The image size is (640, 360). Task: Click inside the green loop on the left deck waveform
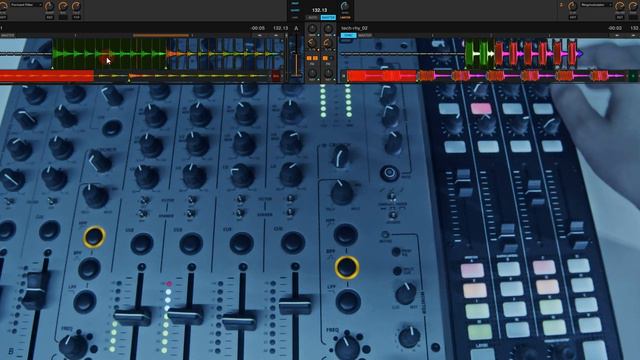pos(109,53)
